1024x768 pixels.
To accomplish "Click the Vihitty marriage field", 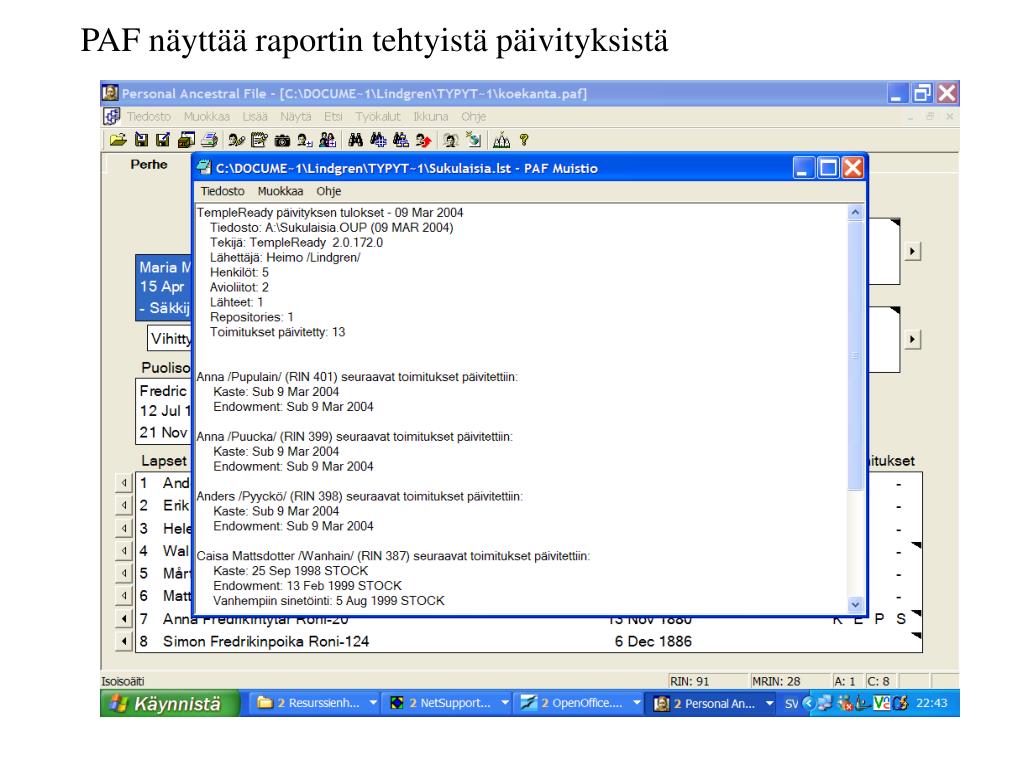I will (170, 338).
